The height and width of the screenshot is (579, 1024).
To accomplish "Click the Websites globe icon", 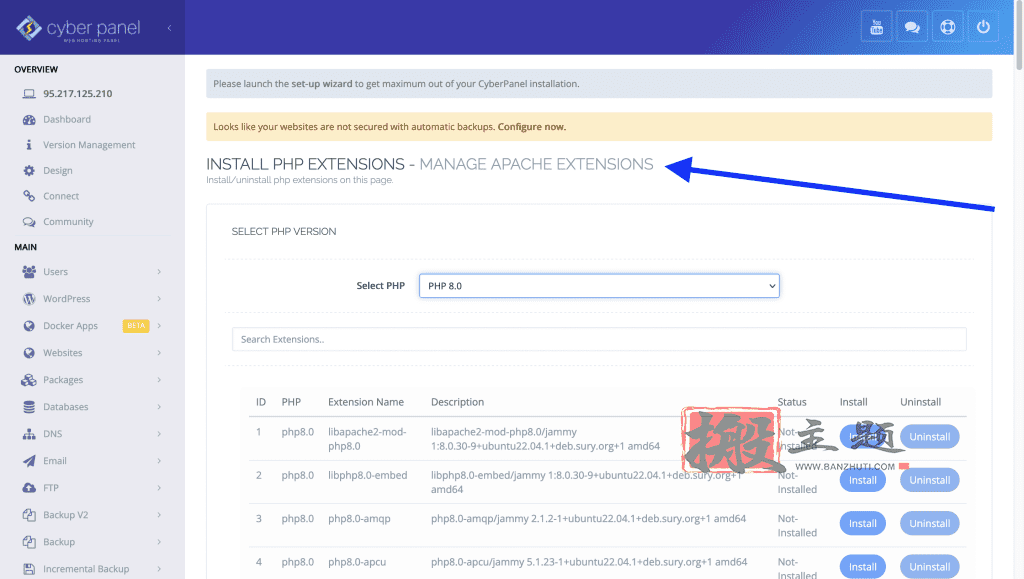I will [29, 353].
